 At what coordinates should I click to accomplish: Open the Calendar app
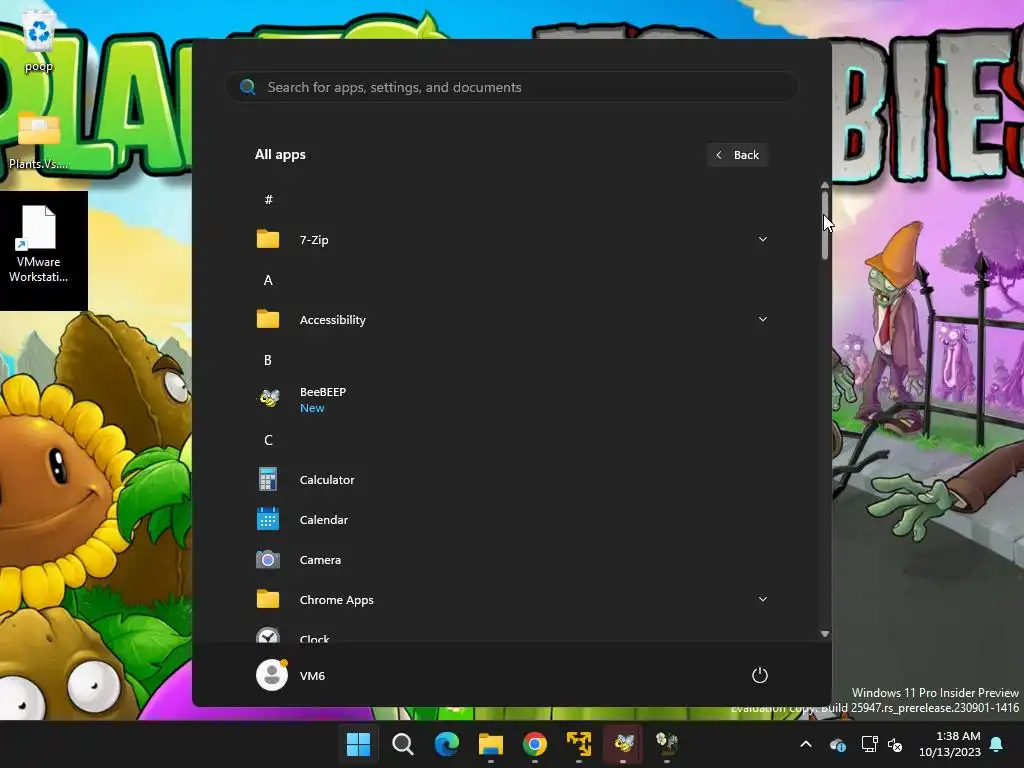(511, 520)
